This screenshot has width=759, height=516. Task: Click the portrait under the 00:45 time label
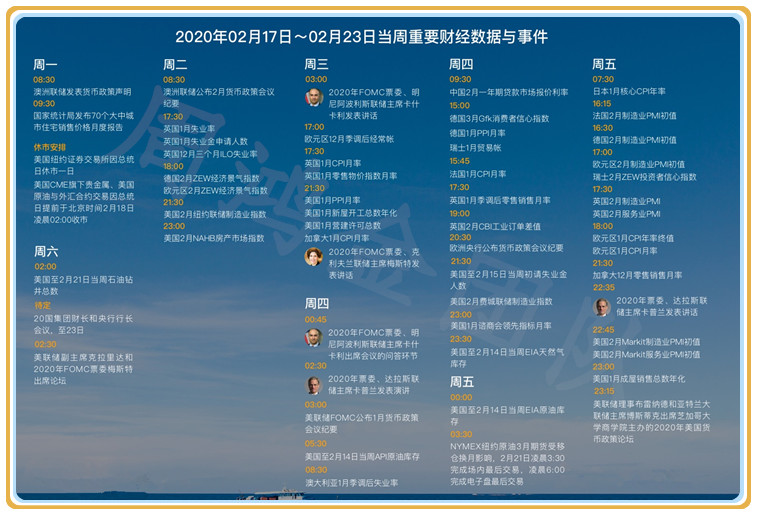point(314,337)
